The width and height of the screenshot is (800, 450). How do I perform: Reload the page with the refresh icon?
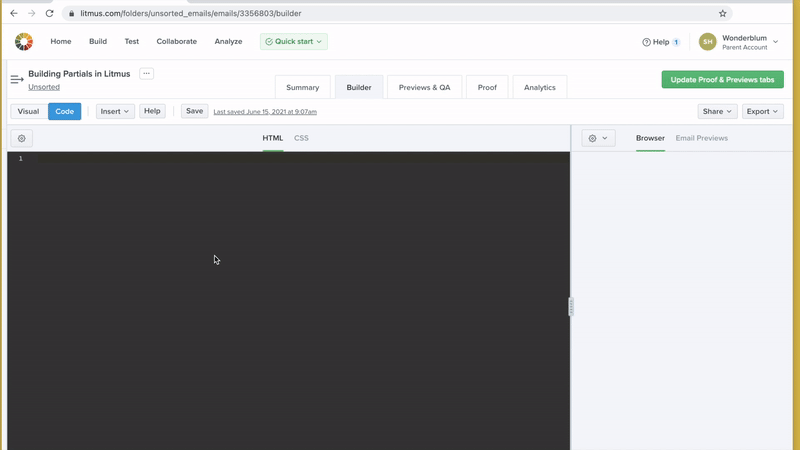click(x=49, y=14)
